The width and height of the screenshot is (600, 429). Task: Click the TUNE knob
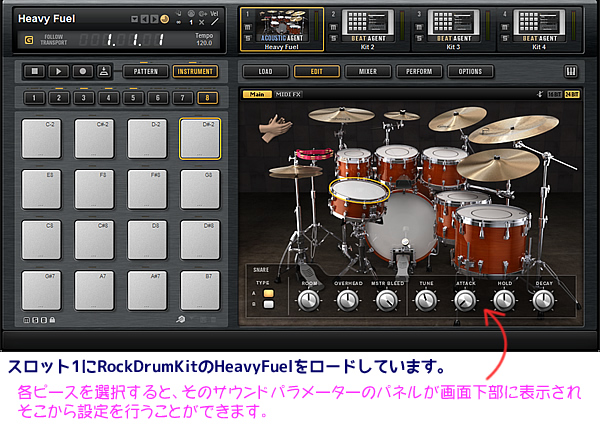pos(426,300)
